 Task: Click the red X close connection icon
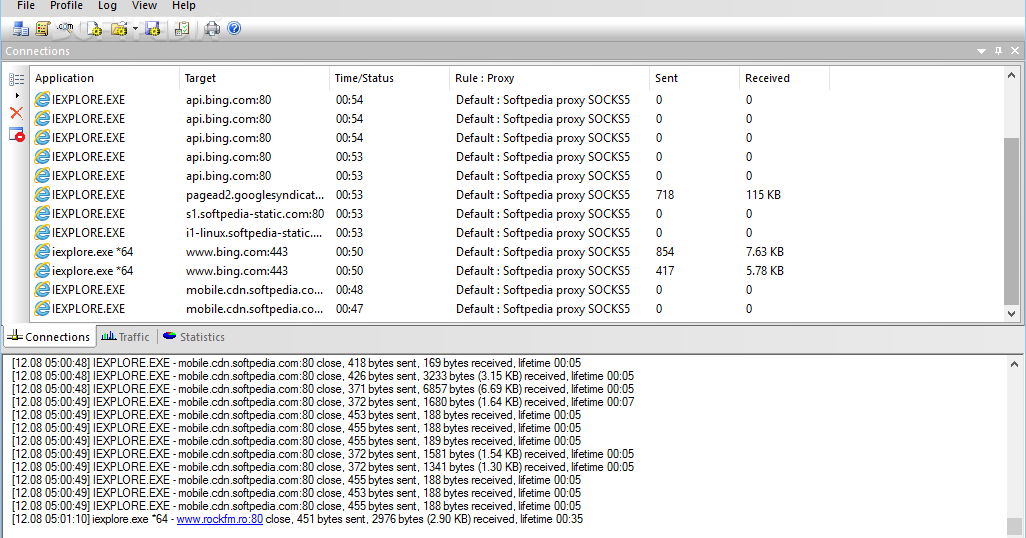tap(16, 113)
